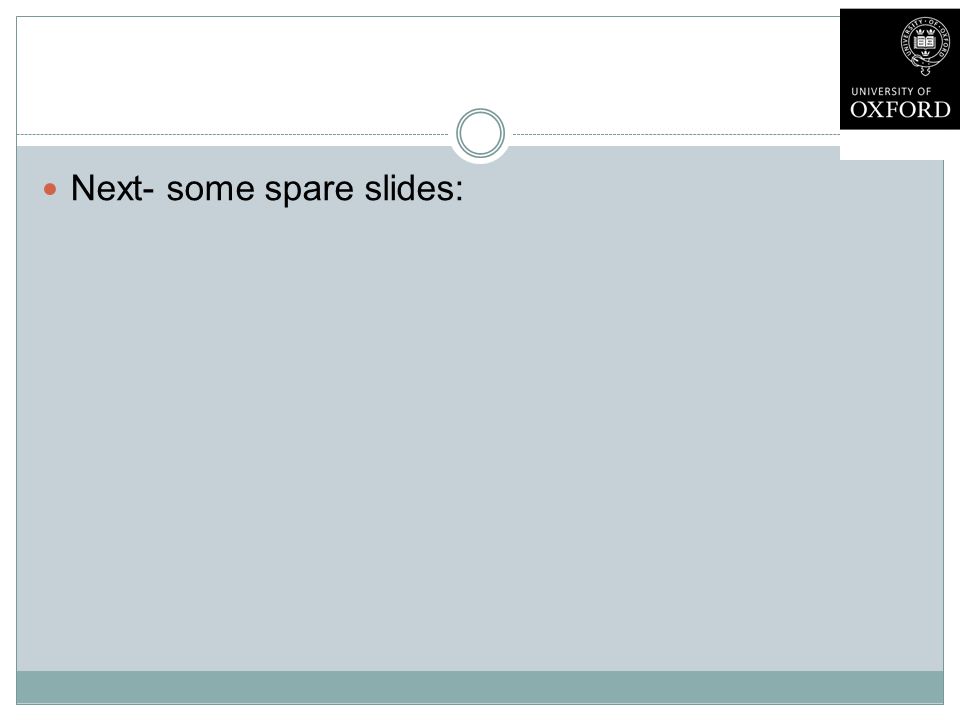Viewport: 960px width, 720px height.
Task: Click the word some in the bullet
Action: (210, 191)
